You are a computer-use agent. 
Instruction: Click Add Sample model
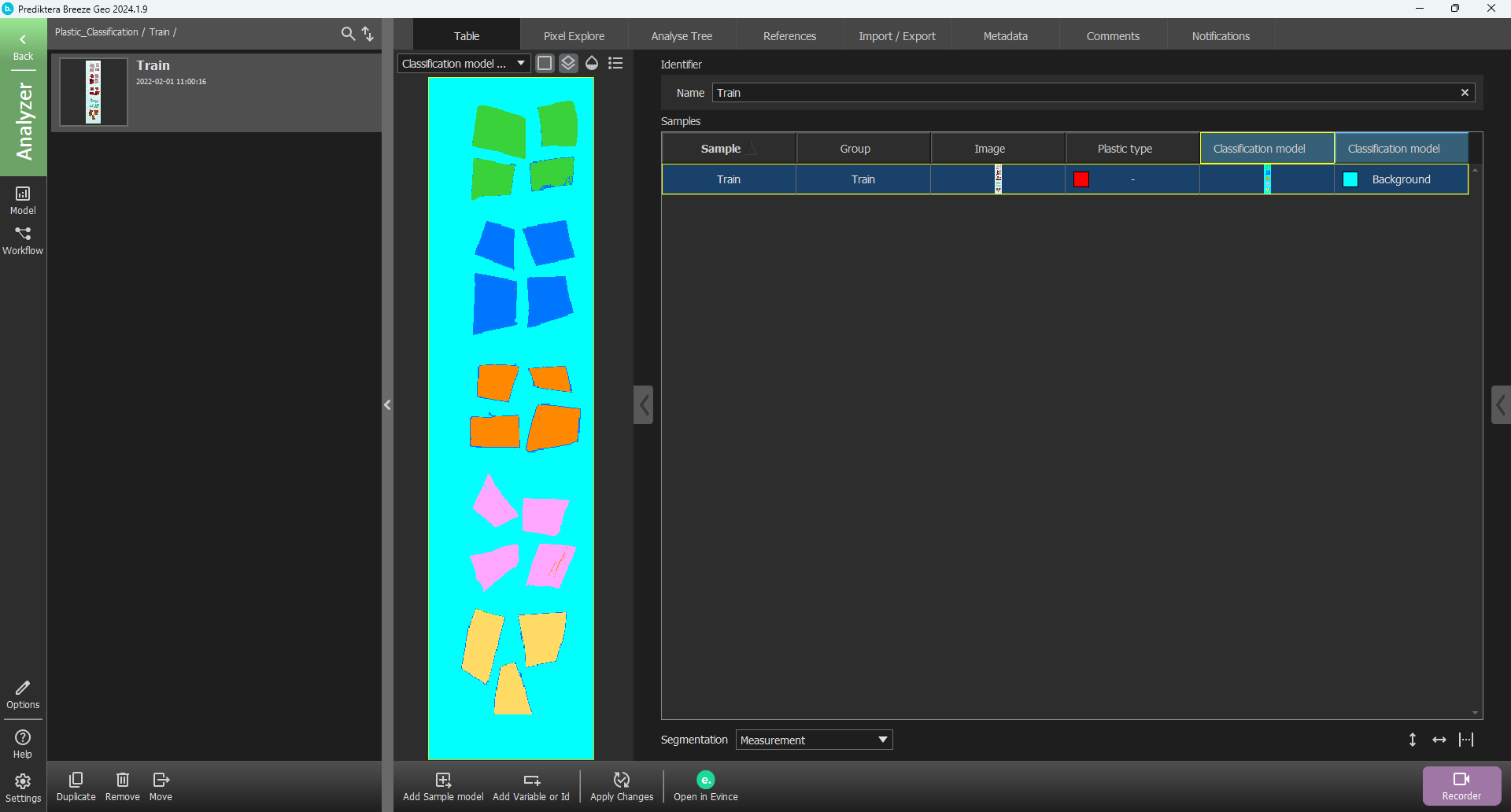(x=443, y=786)
